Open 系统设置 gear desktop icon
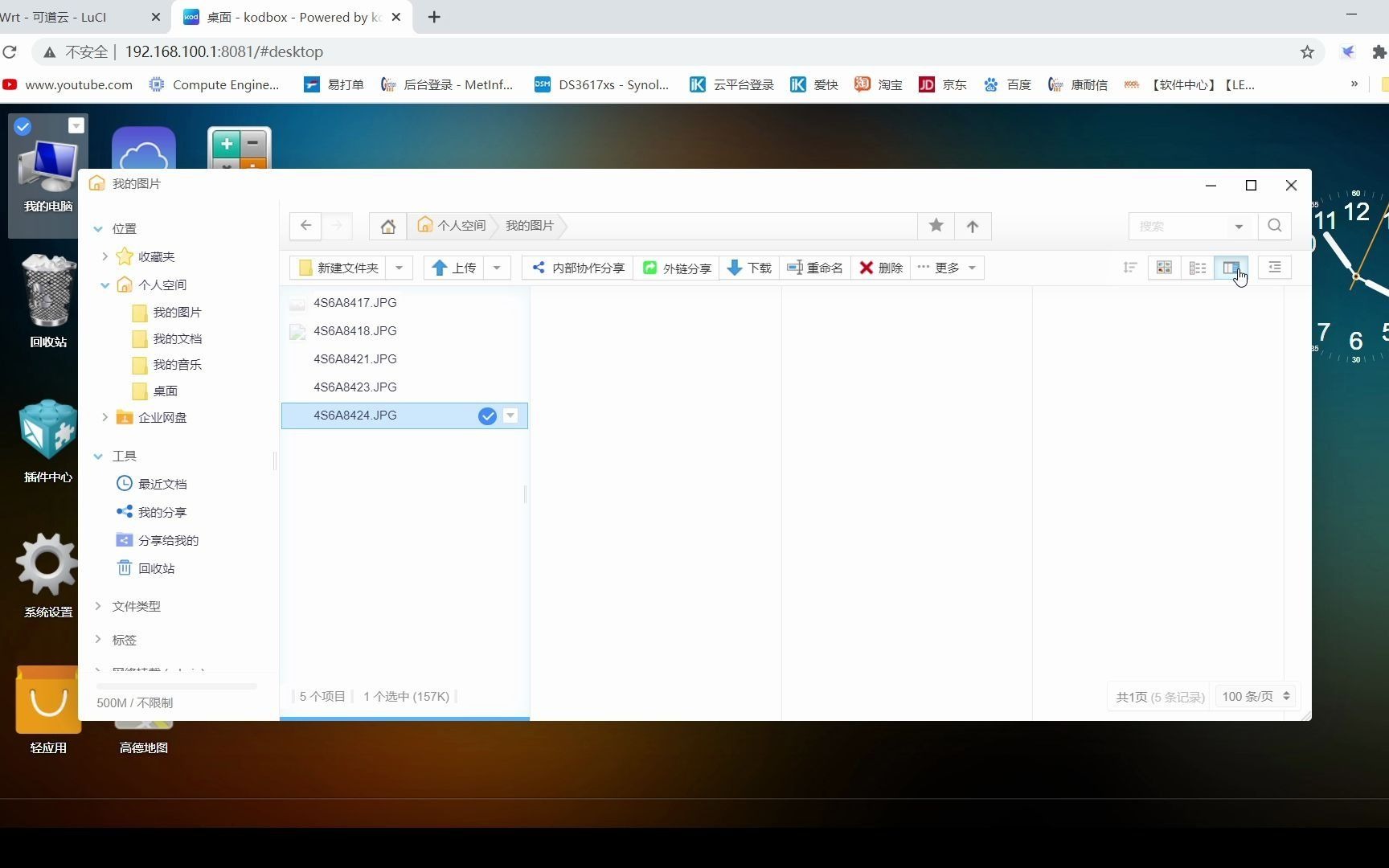Screen dimensions: 1389x868 pyautogui.click(x=48, y=575)
